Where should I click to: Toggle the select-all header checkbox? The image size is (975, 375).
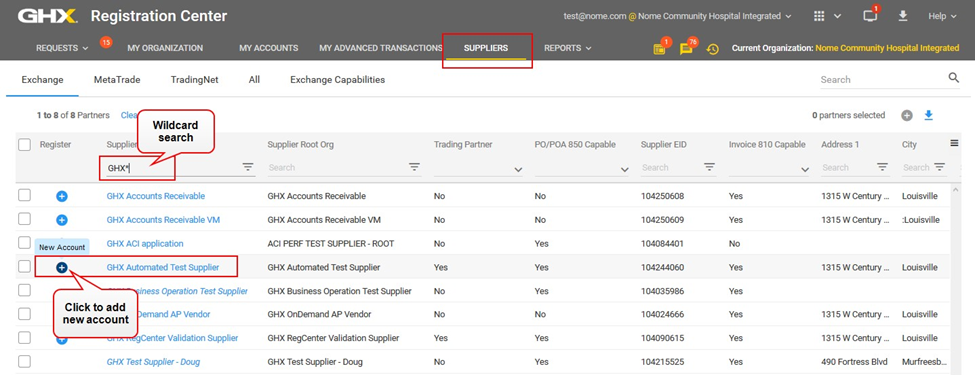pos(24,145)
